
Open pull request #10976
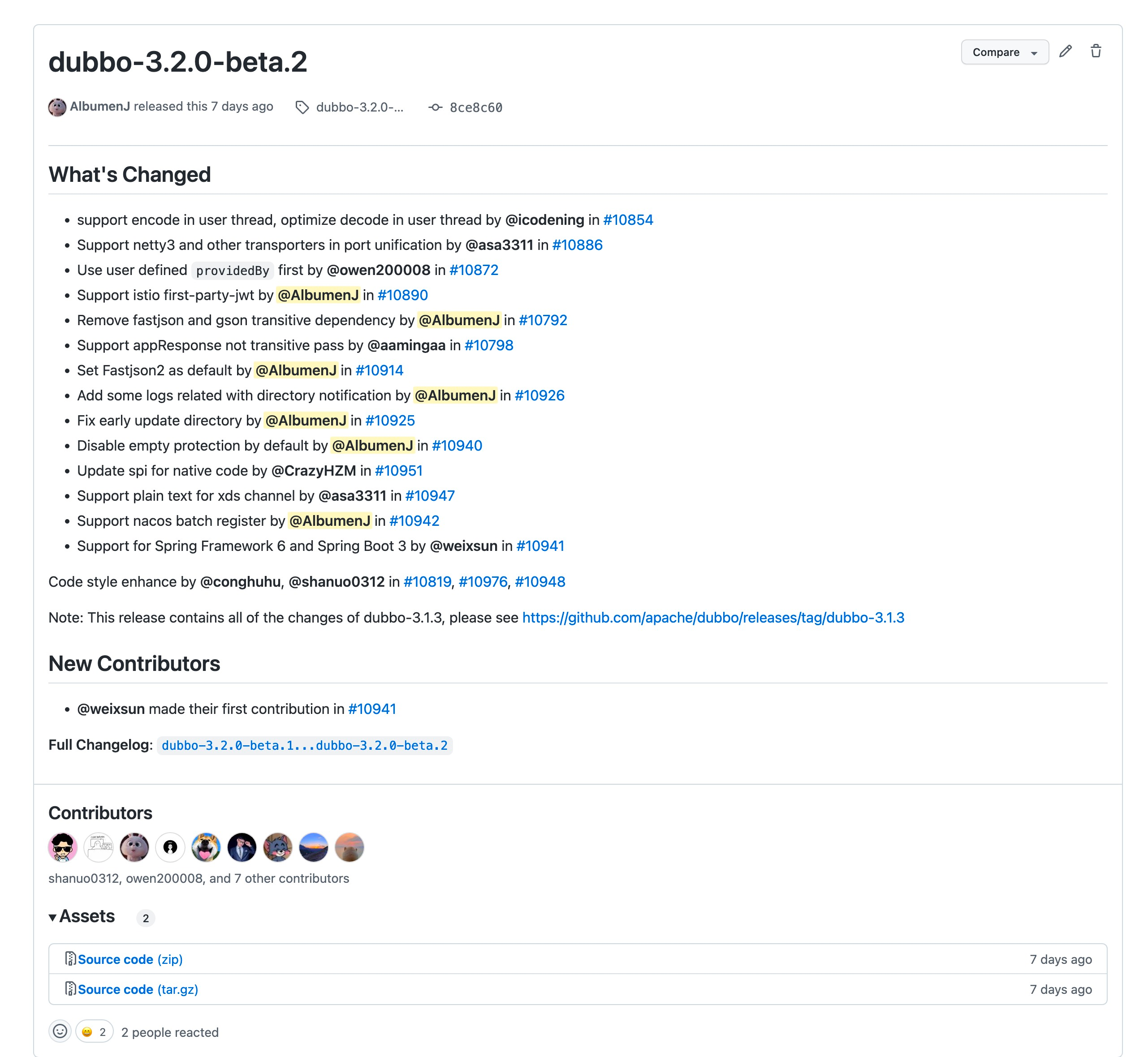(483, 582)
